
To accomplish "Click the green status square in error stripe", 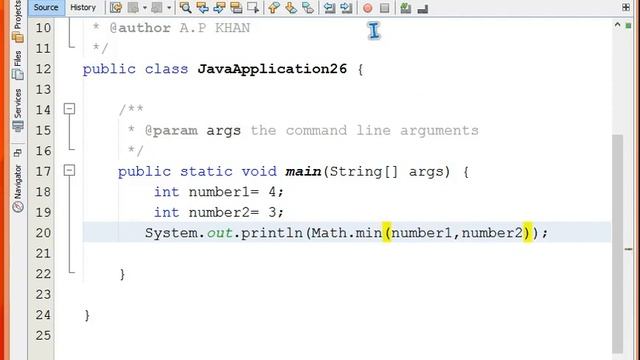I will pyautogui.click(x=629, y=26).
